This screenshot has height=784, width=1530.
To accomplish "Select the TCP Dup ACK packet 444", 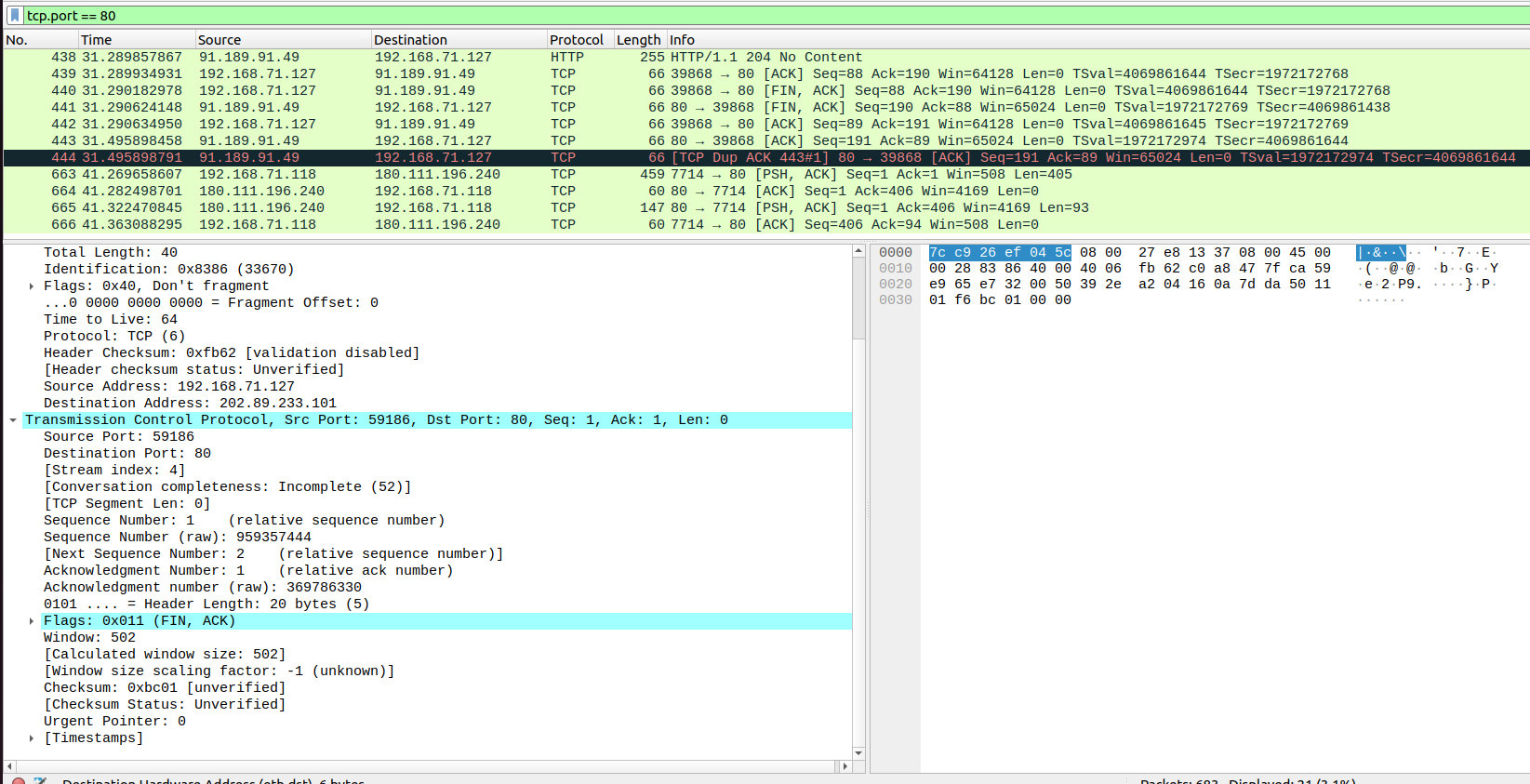I will pyautogui.click(x=766, y=157).
